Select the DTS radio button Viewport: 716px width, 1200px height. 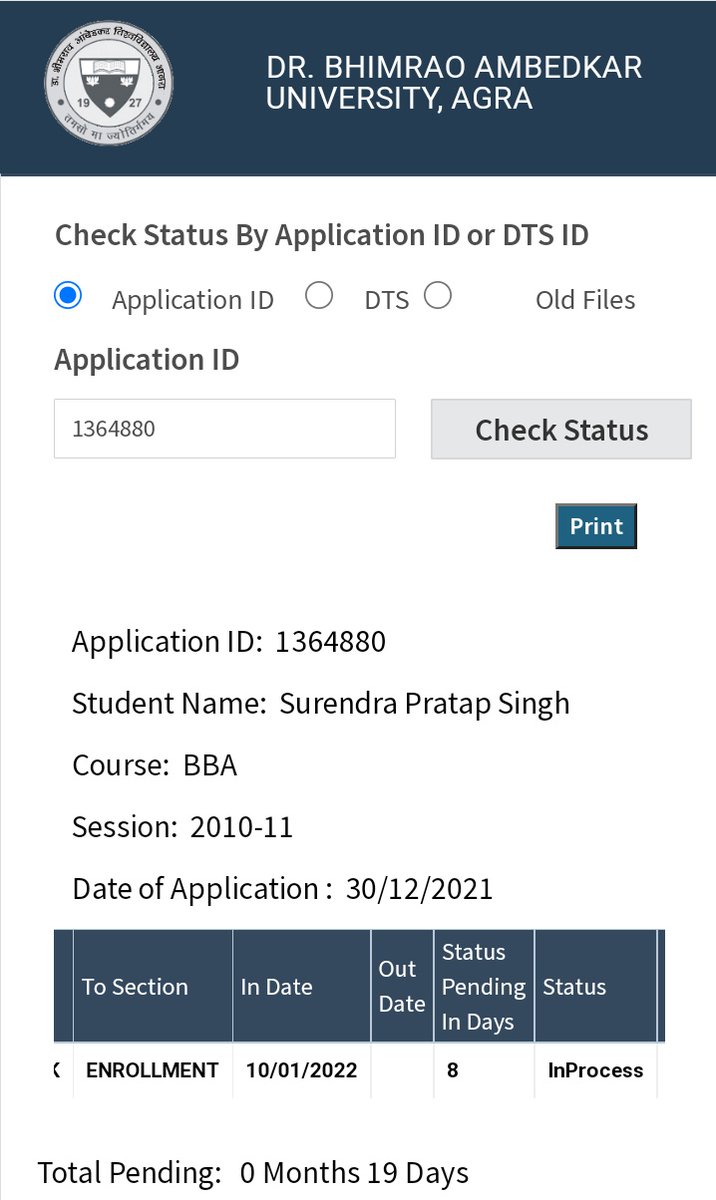(319, 296)
